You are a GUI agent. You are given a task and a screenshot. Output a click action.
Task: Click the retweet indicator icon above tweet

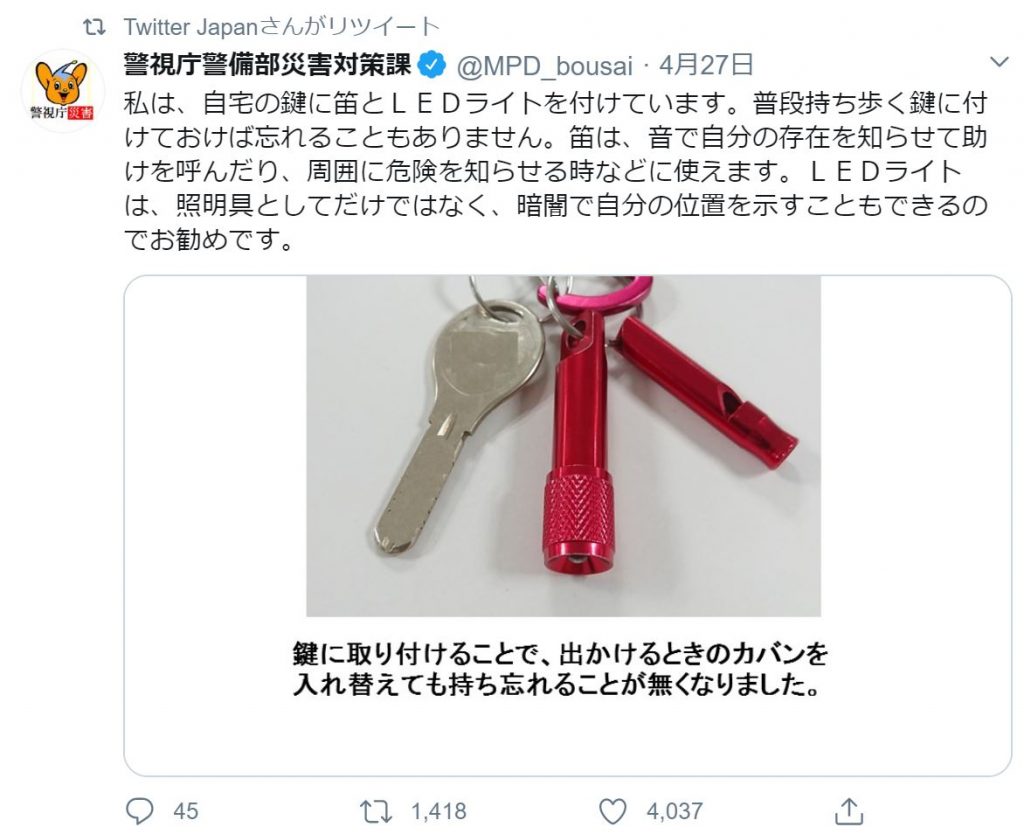pyautogui.click(x=95, y=27)
